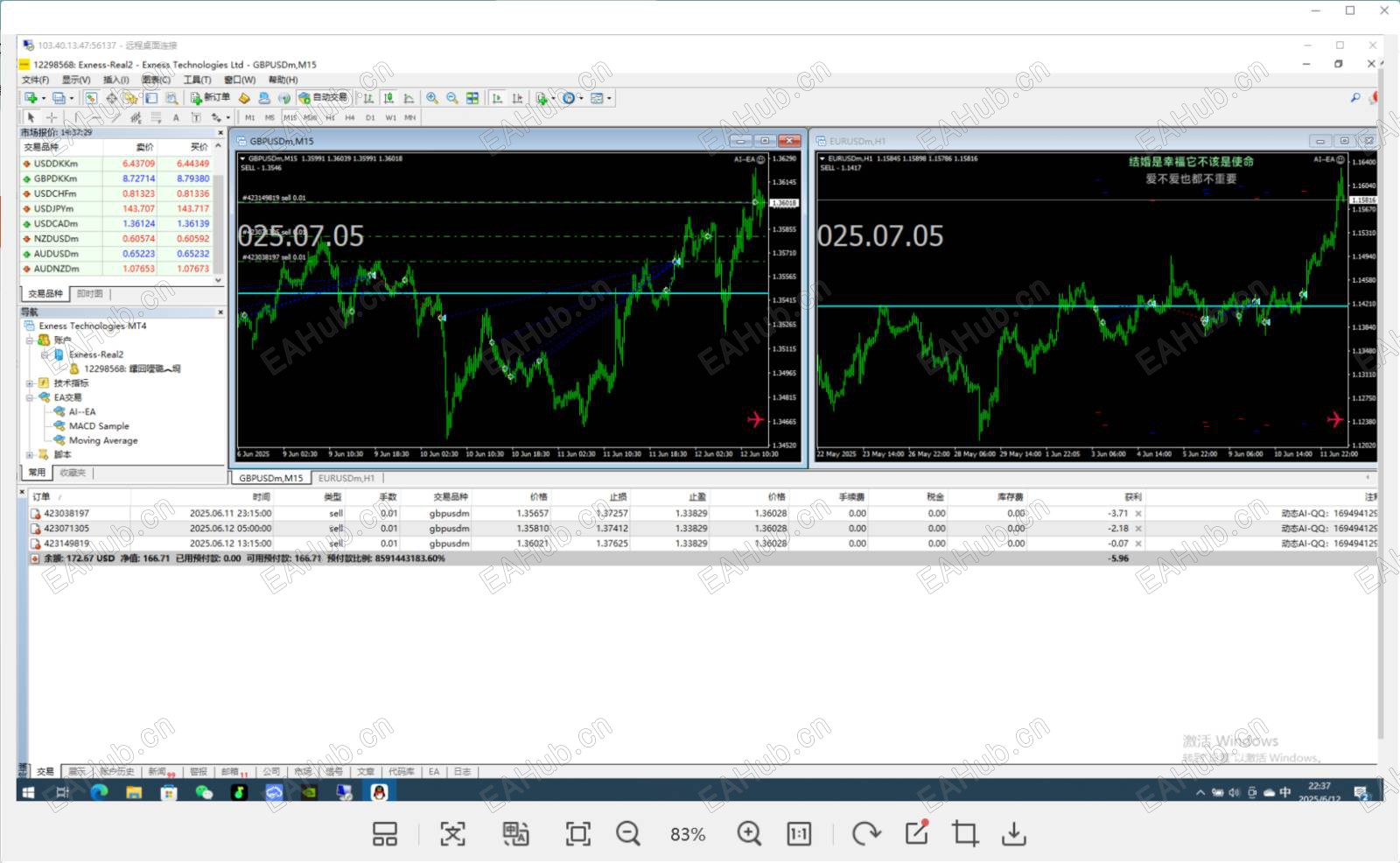
Task: Toggle the Terminal panel icon
Action: point(151,98)
